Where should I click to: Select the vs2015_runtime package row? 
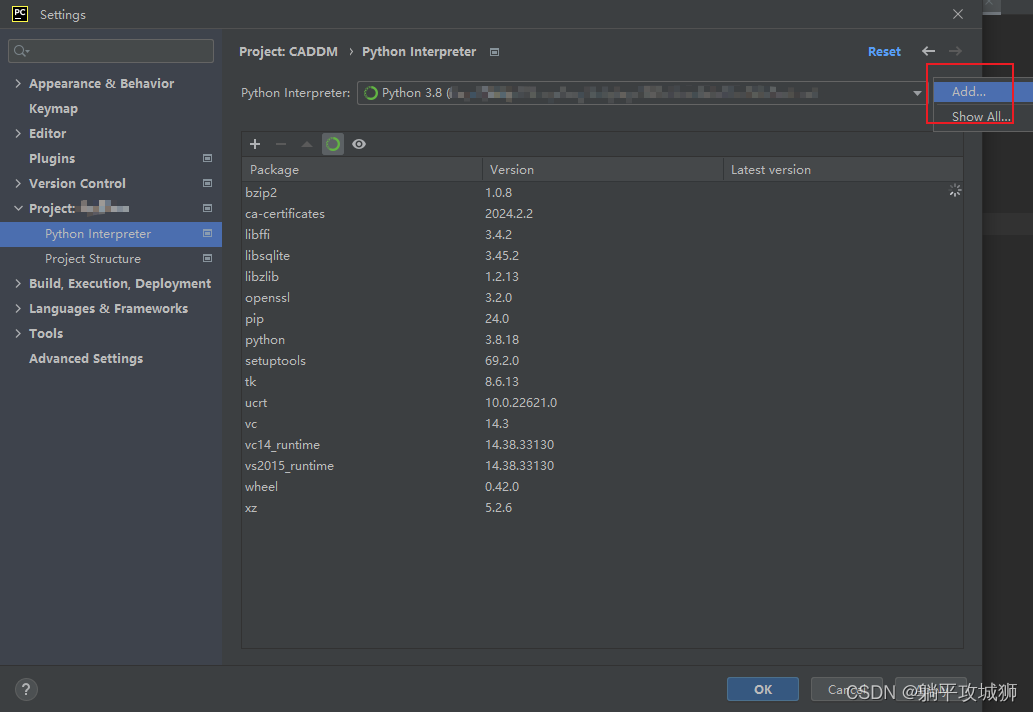pos(602,466)
